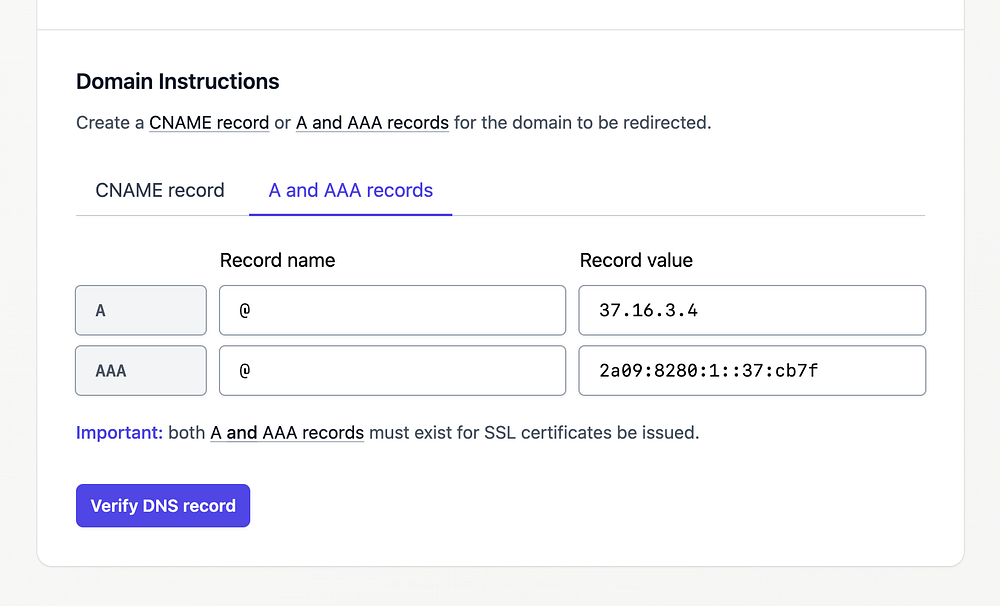1000x606 pixels.
Task: Click the IPv6 value field 2a09:8280:1::37:cb7f
Action: pyautogui.click(x=752, y=370)
